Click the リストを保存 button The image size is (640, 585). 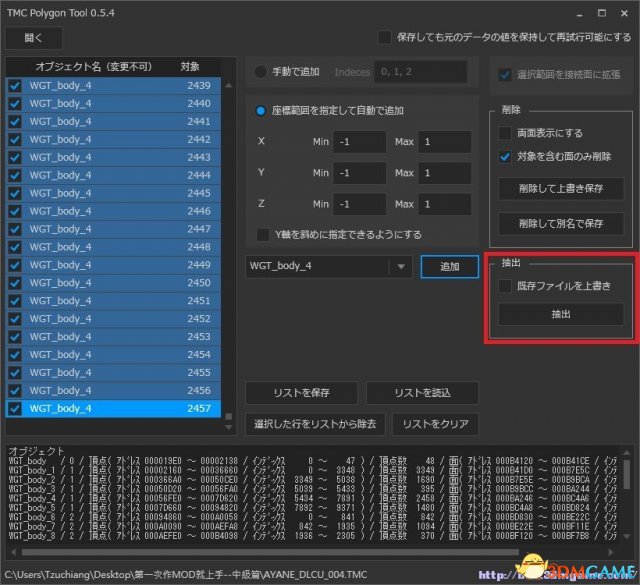pos(301,392)
